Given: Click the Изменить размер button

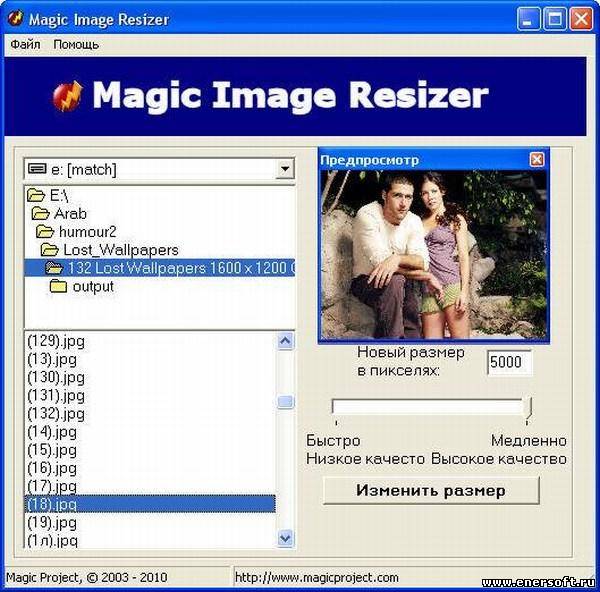Looking at the screenshot, I should [431, 491].
